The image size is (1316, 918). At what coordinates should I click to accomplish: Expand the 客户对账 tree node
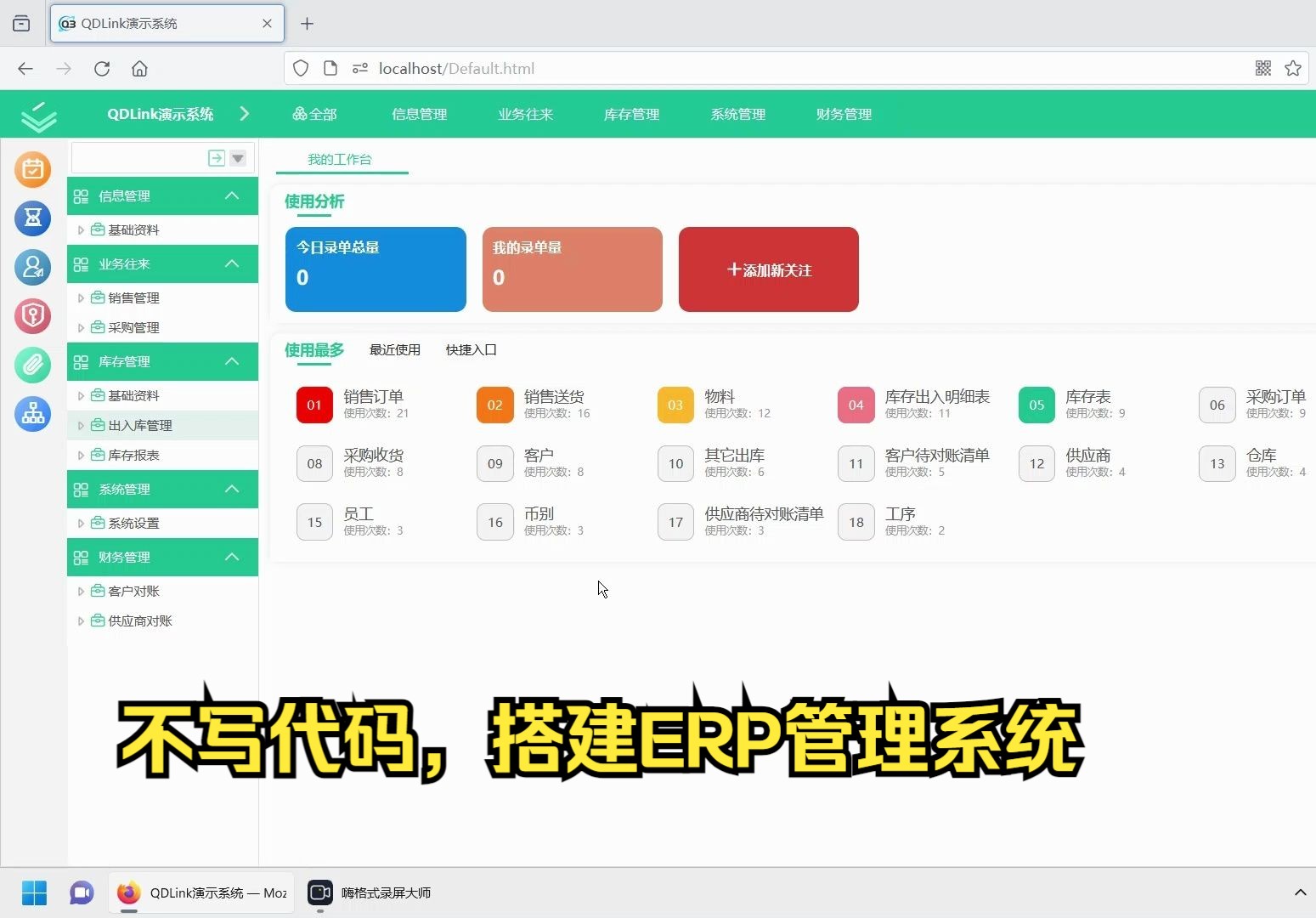[x=81, y=592]
